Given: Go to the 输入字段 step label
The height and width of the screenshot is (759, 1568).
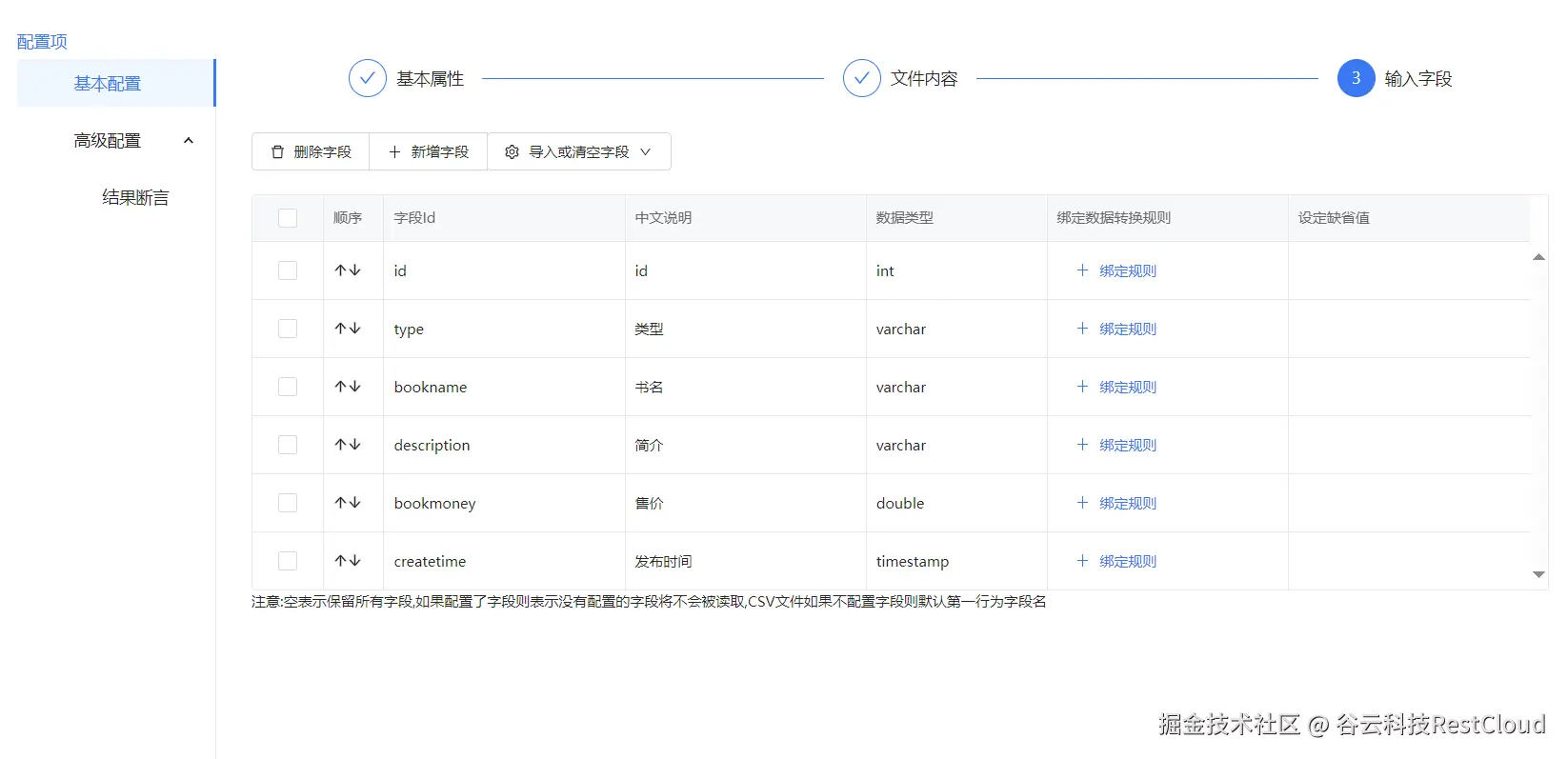Looking at the screenshot, I should 1418,79.
